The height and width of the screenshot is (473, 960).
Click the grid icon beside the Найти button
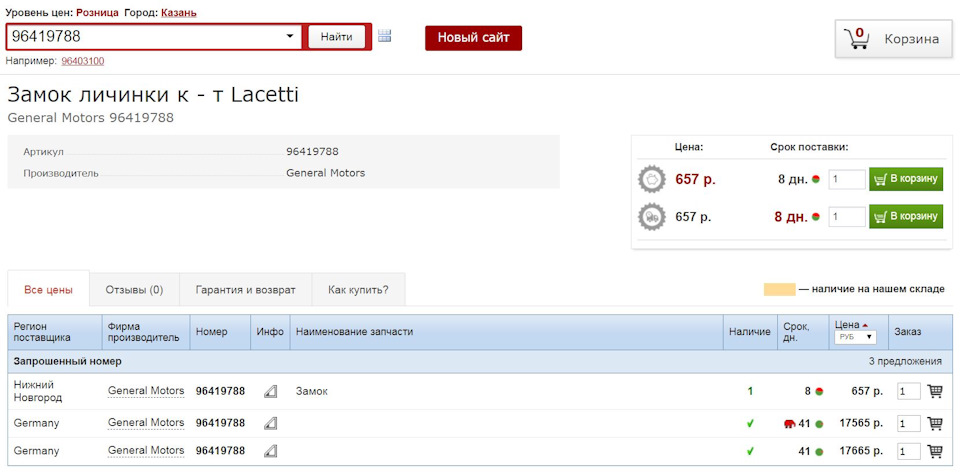(385, 37)
